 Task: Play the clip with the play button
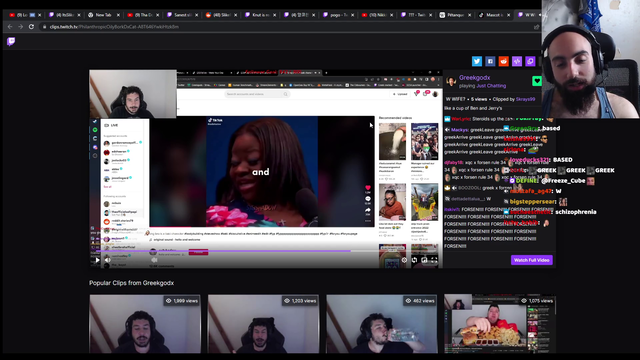(98, 260)
